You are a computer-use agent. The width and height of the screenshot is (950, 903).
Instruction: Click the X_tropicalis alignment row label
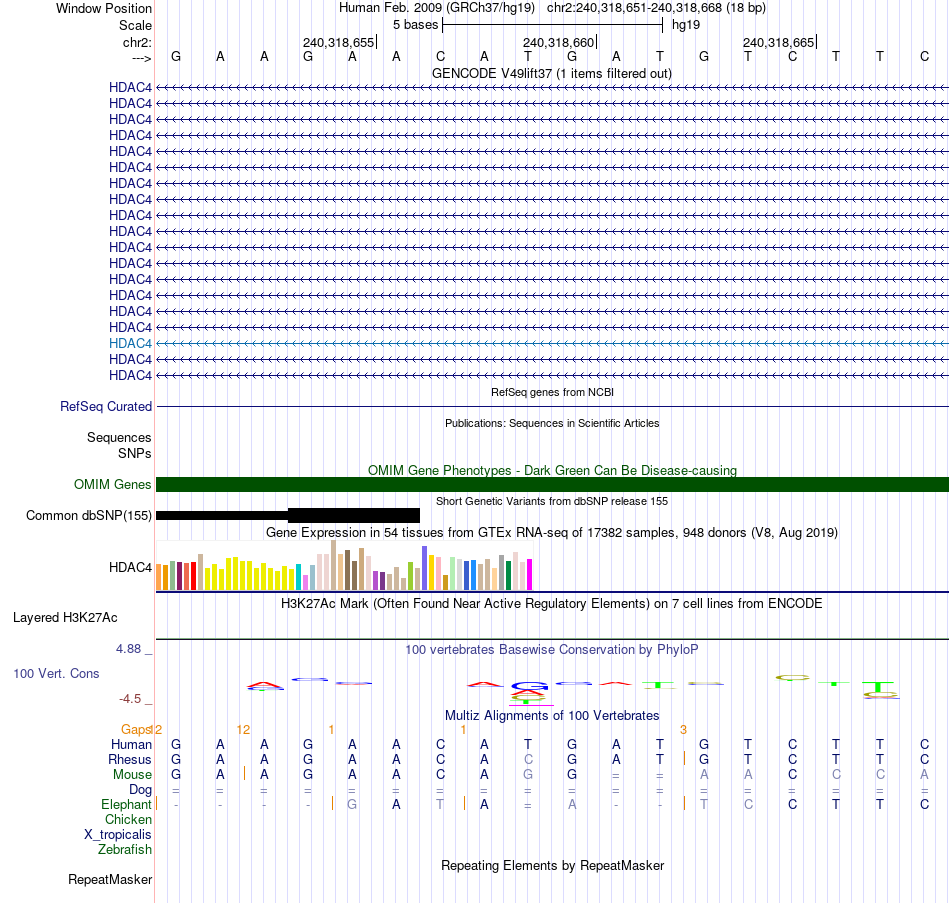click(x=118, y=835)
